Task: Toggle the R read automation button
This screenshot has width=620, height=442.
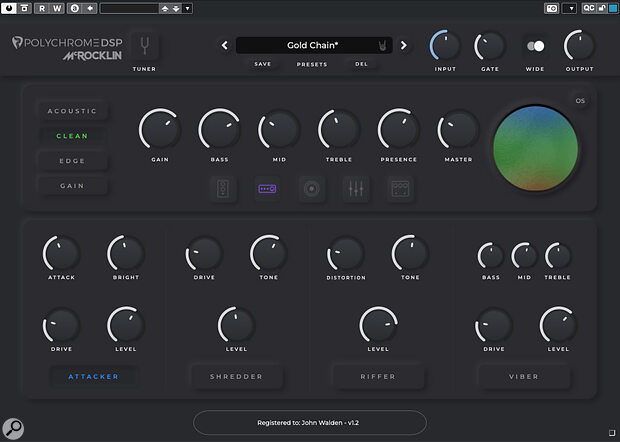Action: [x=42, y=8]
